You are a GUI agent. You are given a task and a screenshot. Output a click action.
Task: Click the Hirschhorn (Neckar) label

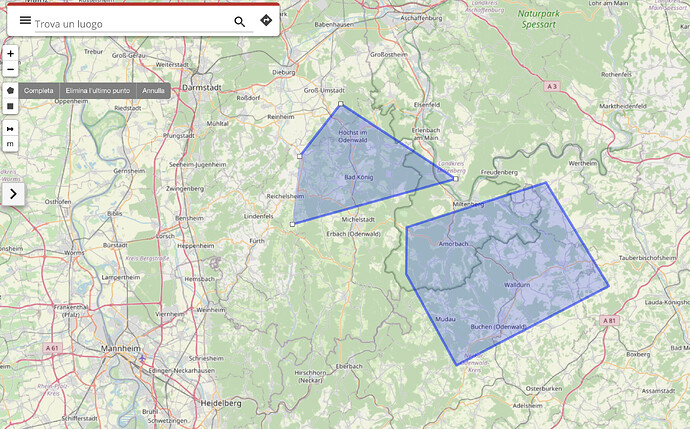point(310,376)
